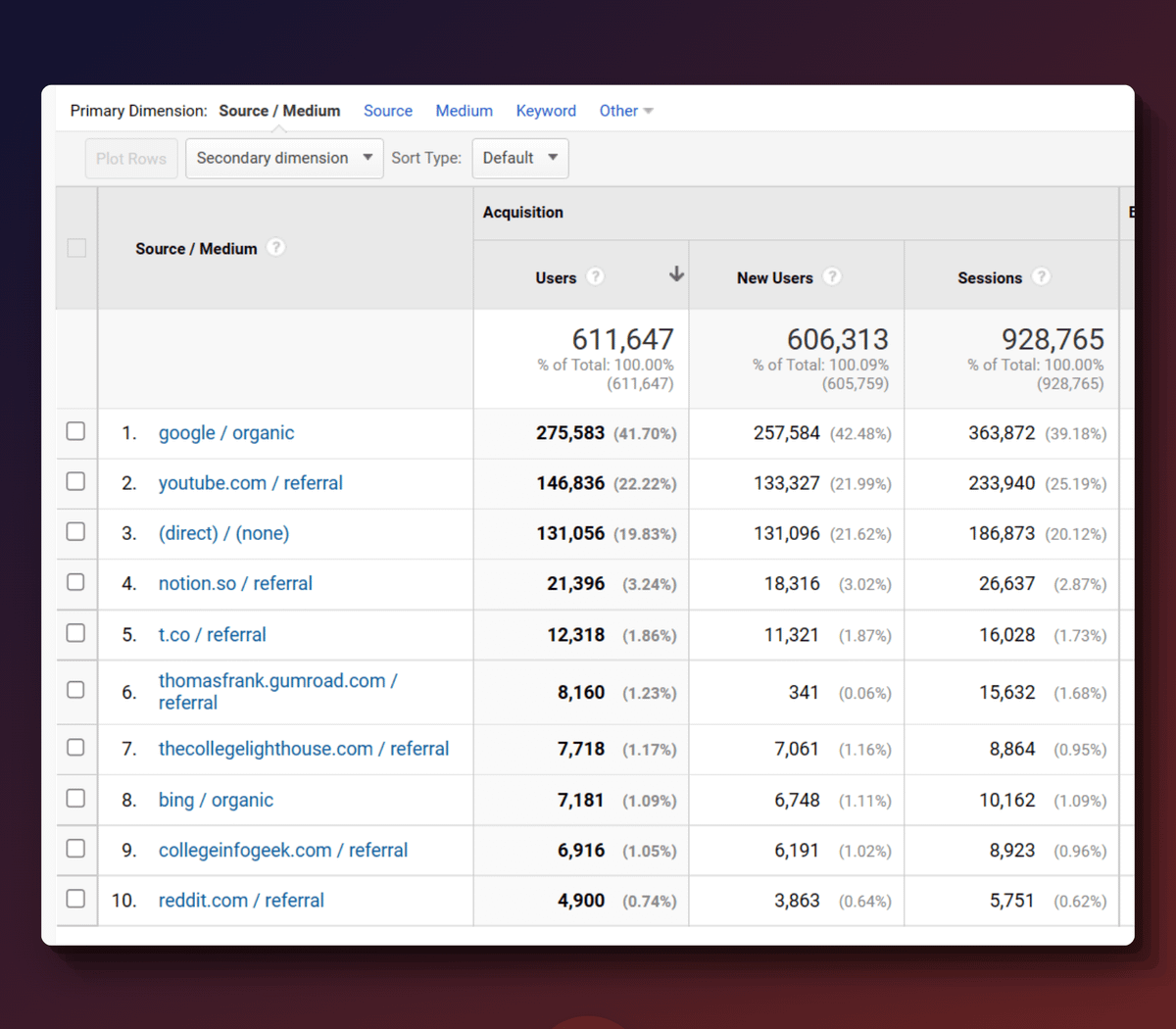This screenshot has width=1176, height=1029.
Task: Expand the Other primary dimension dropdown
Action: pyautogui.click(x=626, y=111)
